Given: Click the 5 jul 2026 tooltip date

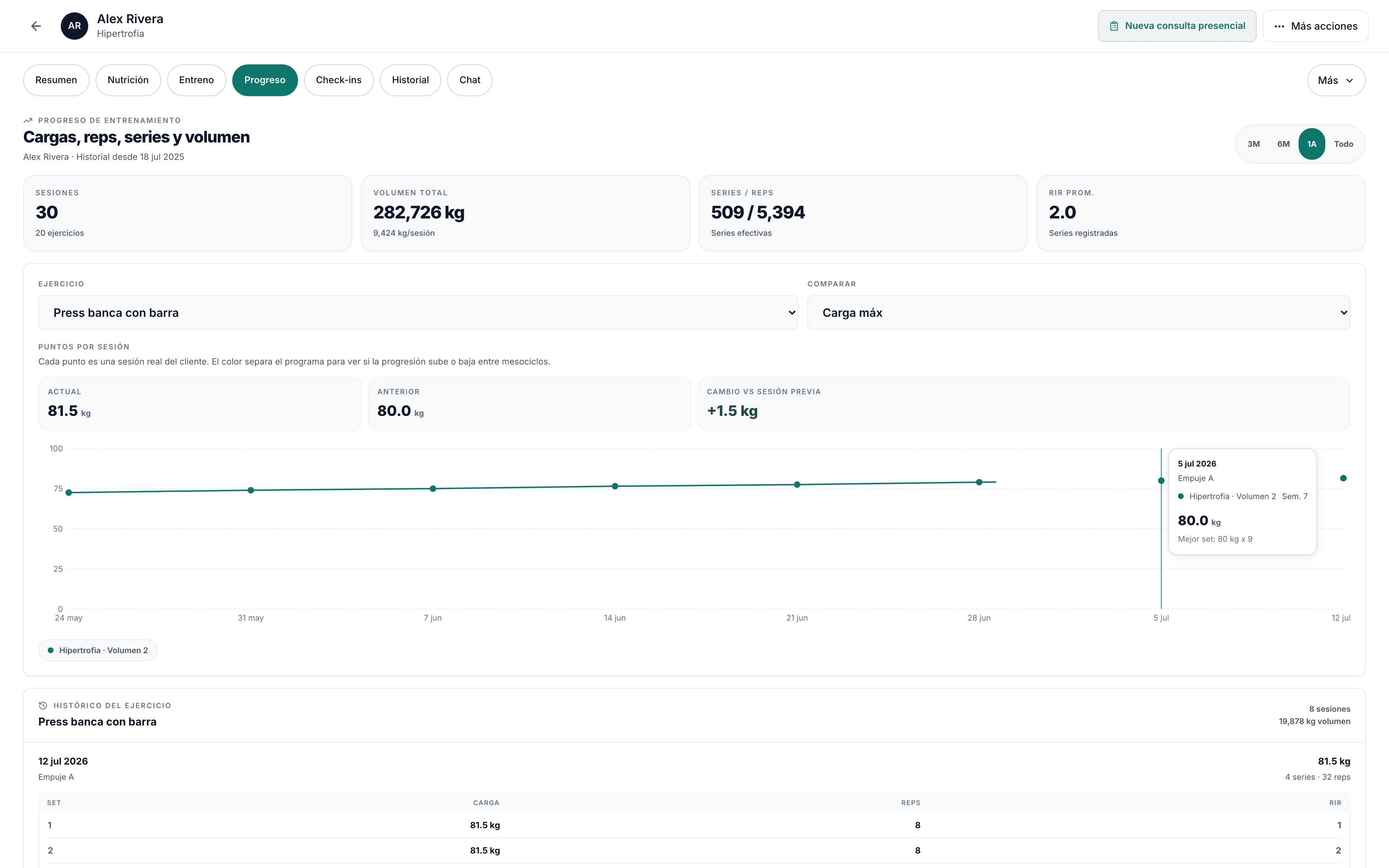Looking at the screenshot, I should click(x=1197, y=464).
